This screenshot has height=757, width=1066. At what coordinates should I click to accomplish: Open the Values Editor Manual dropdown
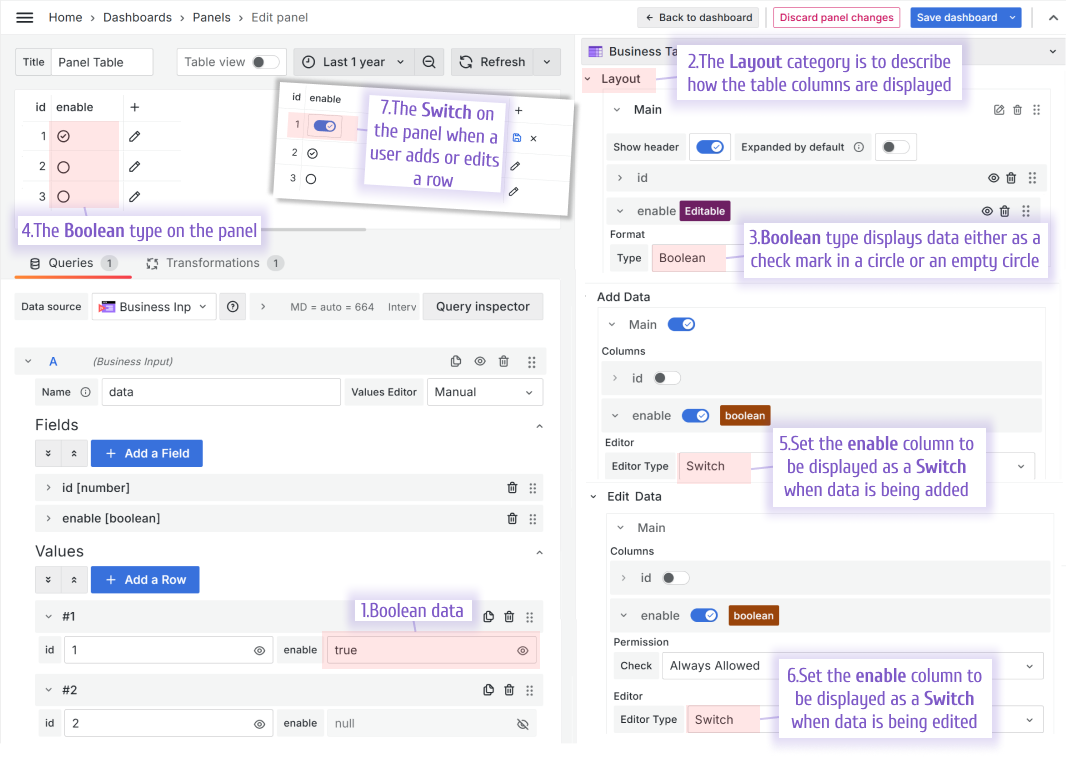[x=484, y=392]
